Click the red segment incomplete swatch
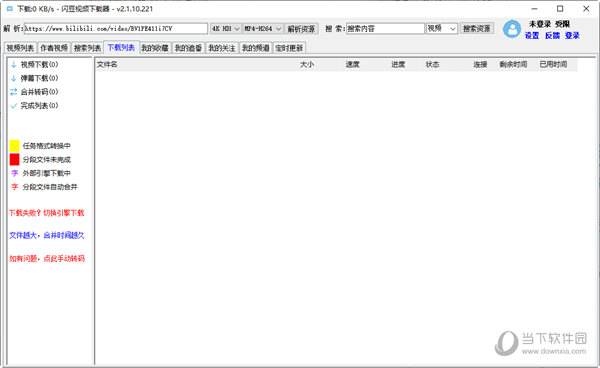The image size is (600, 368). click(15, 159)
